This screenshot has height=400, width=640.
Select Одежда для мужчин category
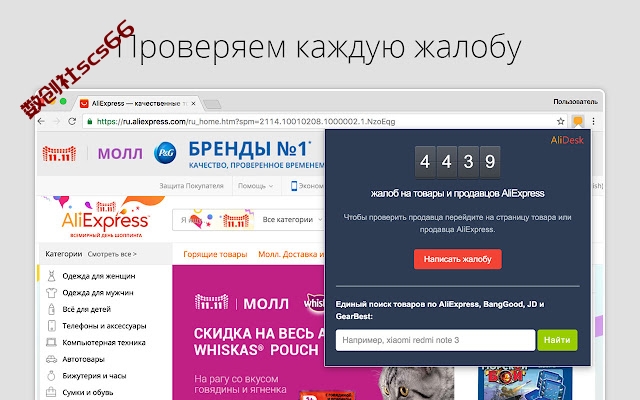tap(98, 293)
